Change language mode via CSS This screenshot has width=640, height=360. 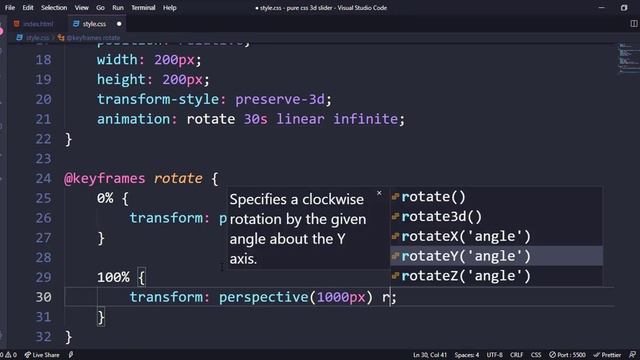(x=536, y=355)
